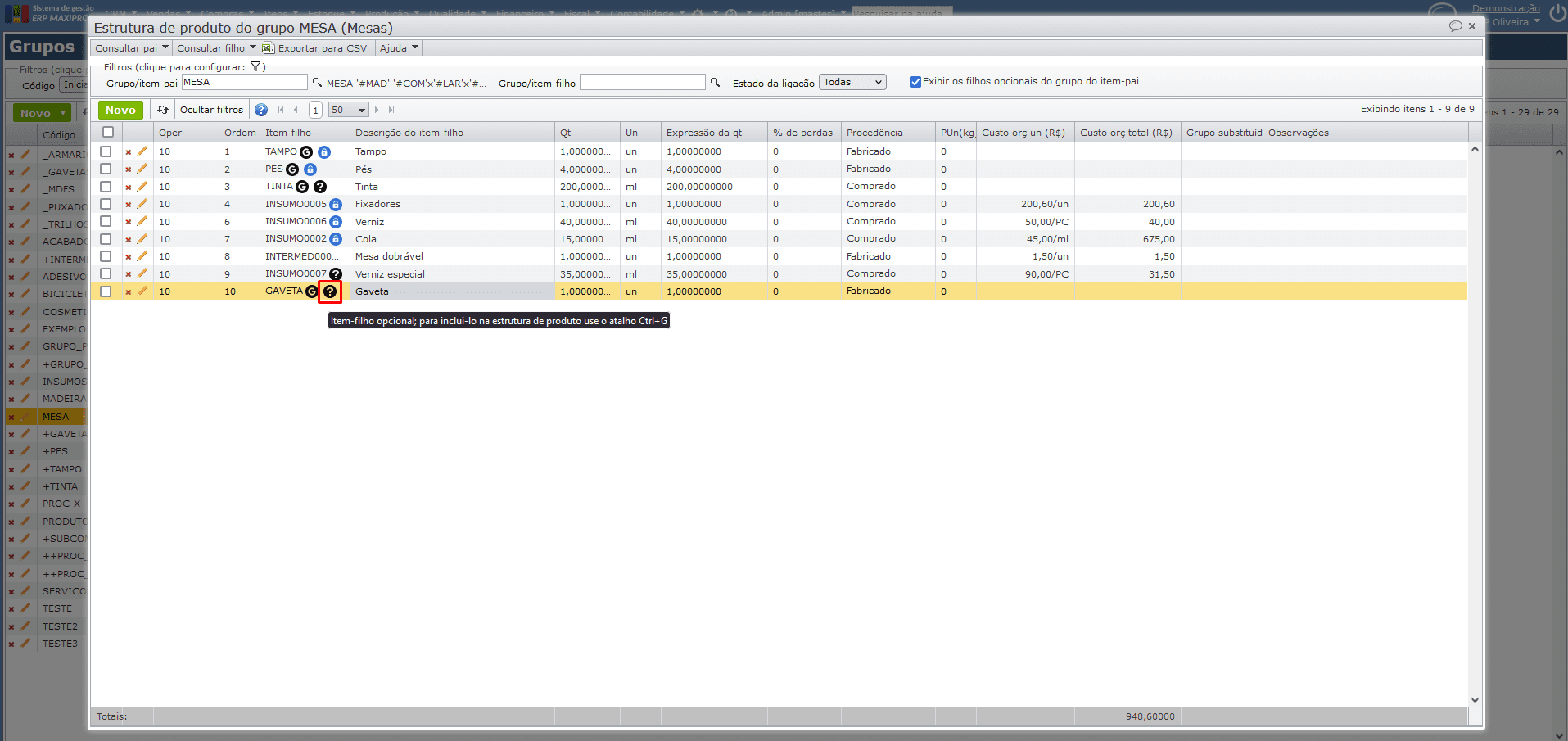This screenshot has height=741, width=1568.
Task: Open the page size dropdown showing 50
Action: (x=349, y=110)
